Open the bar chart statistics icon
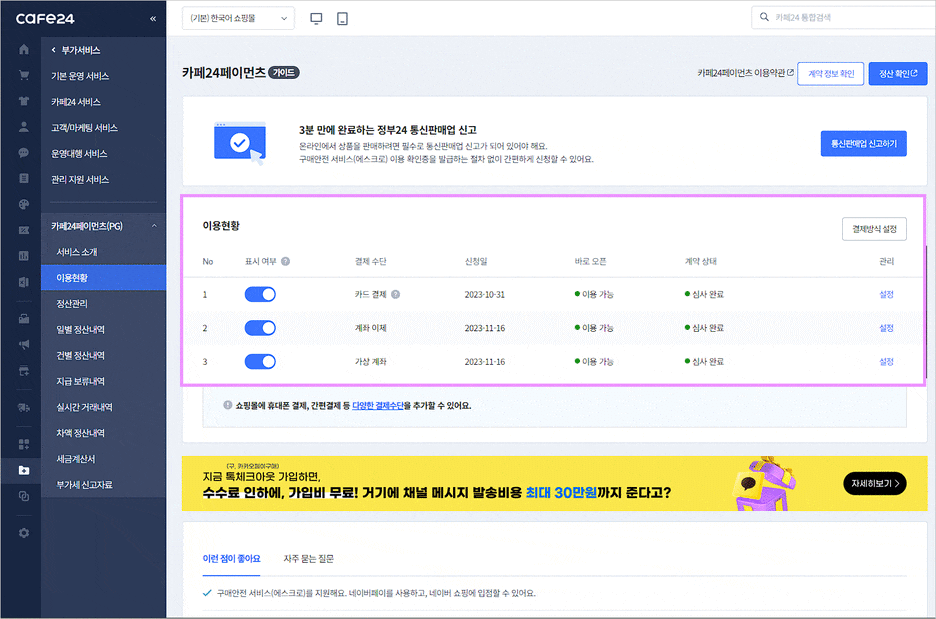 coord(24,255)
